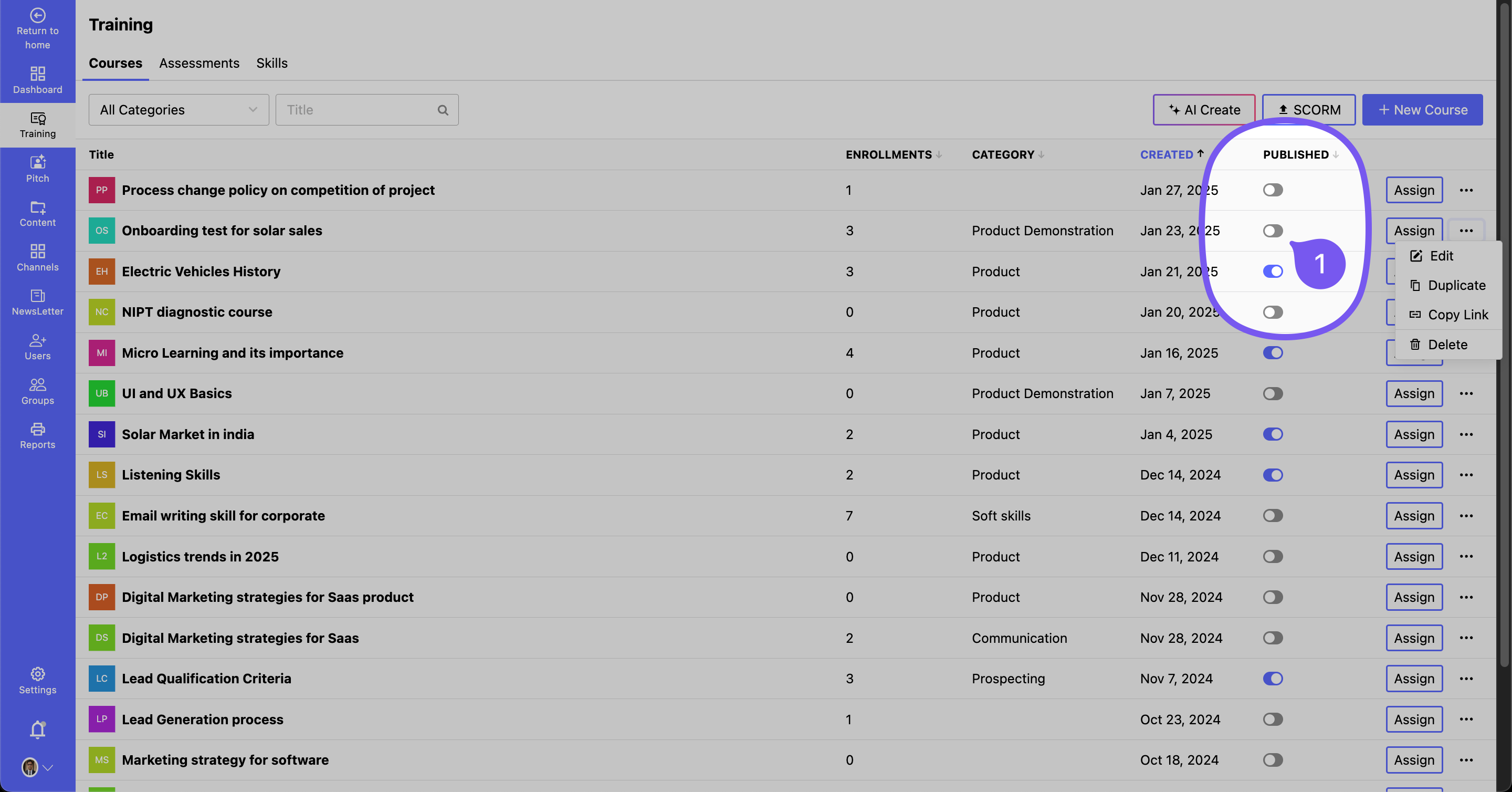
Task: Go to Pitch in the sidebar
Action: (38, 162)
